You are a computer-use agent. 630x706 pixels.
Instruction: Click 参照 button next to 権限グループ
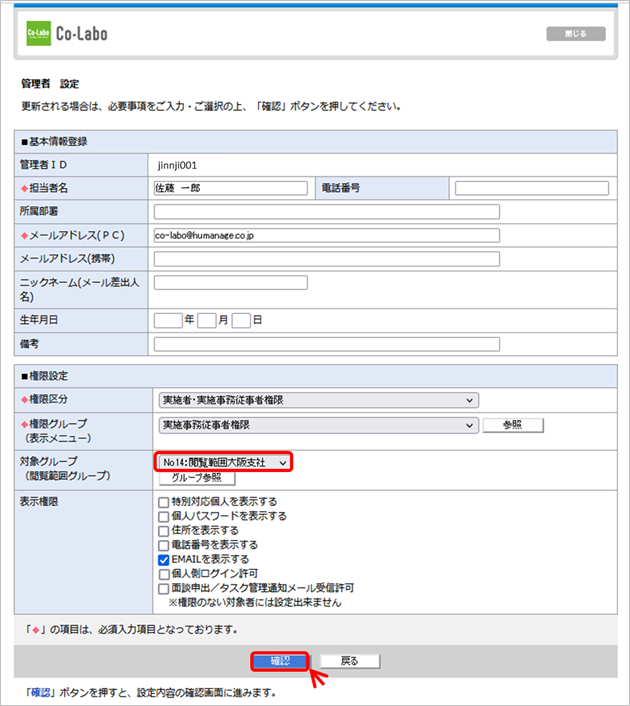(513, 425)
